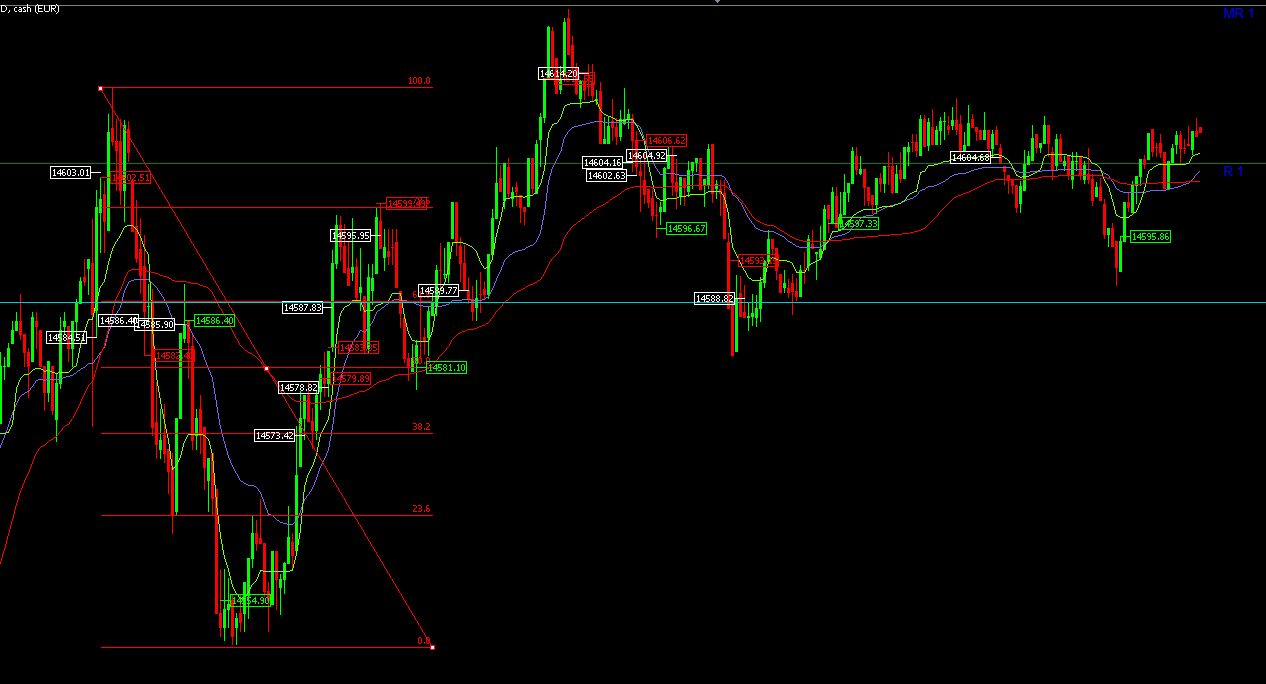Select the Fibonacci 0.0 level label
Screen dimensions: 1266x684
[423, 641]
